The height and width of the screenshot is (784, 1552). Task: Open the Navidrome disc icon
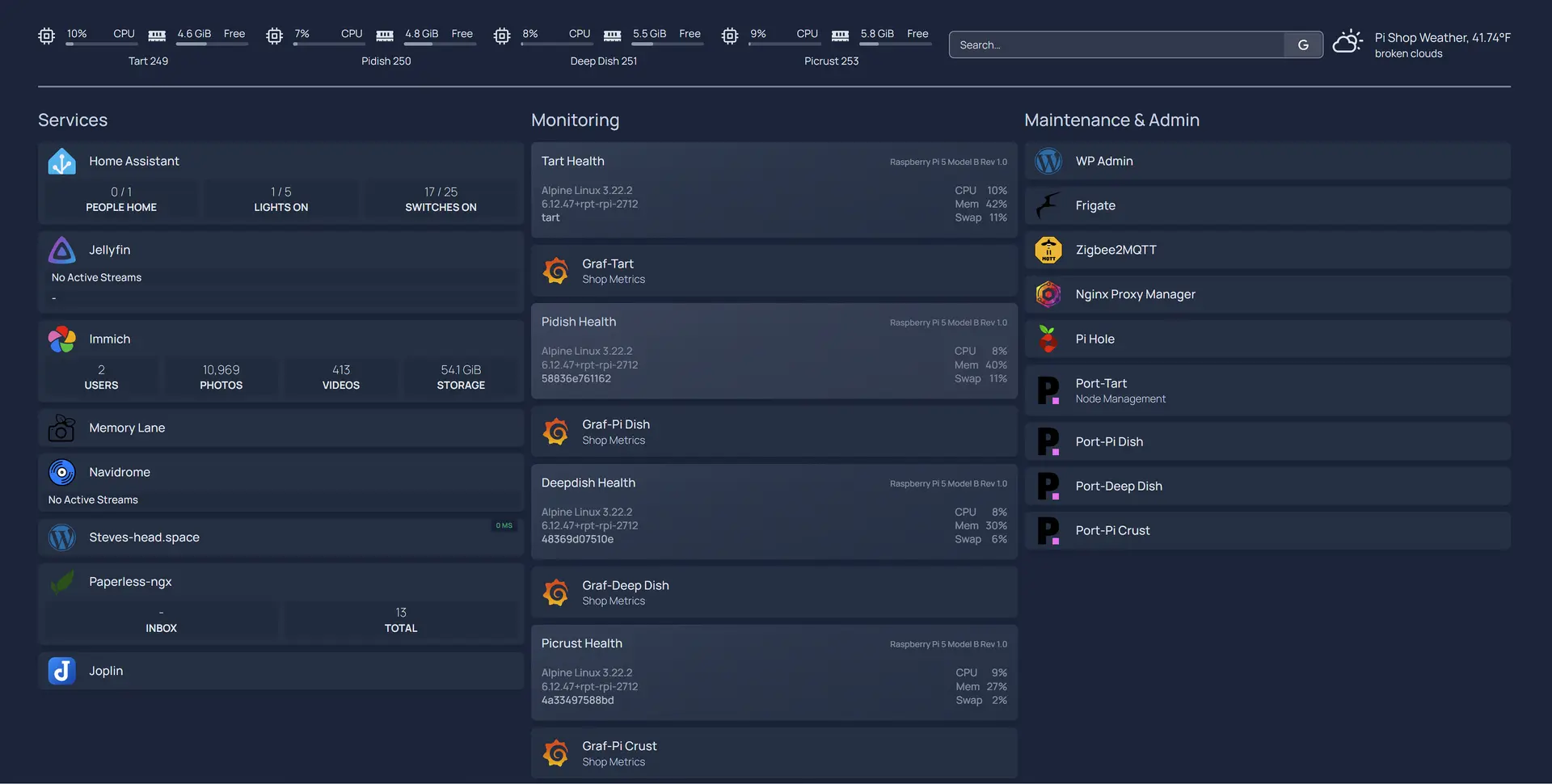pos(61,472)
